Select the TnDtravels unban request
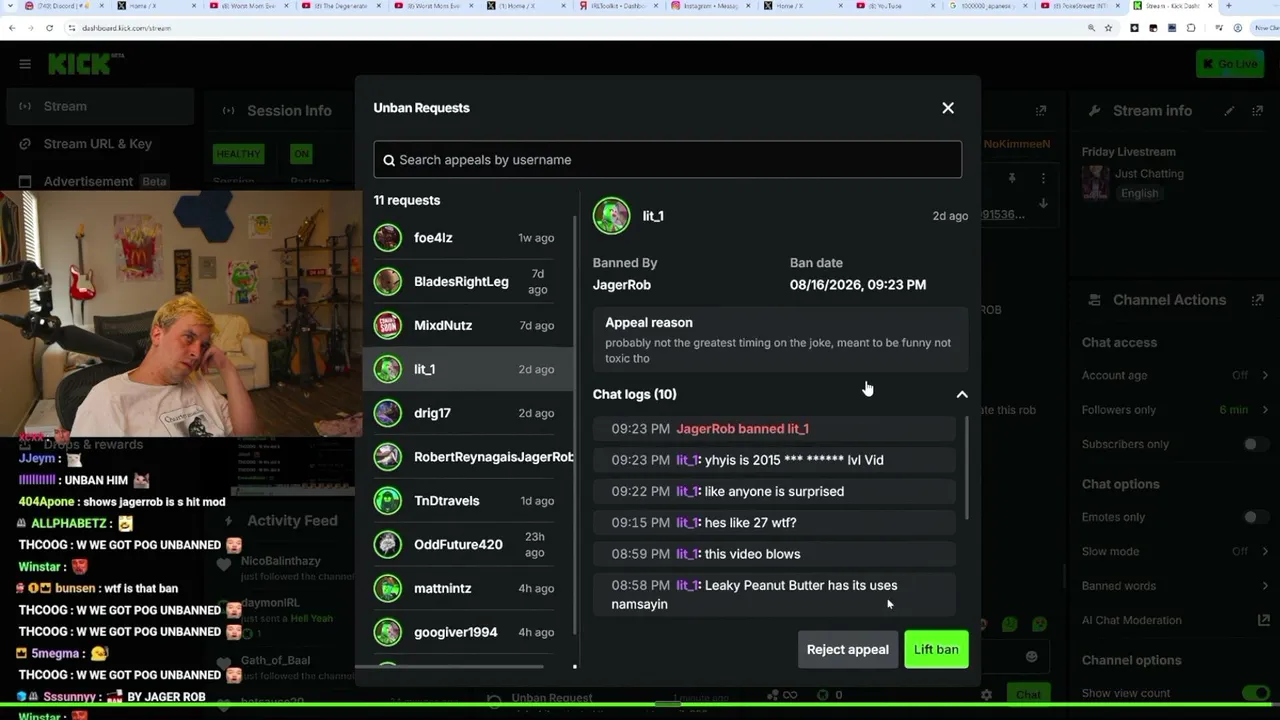Image resolution: width=1280 pixels, height=720 pixels. (468, 501)
